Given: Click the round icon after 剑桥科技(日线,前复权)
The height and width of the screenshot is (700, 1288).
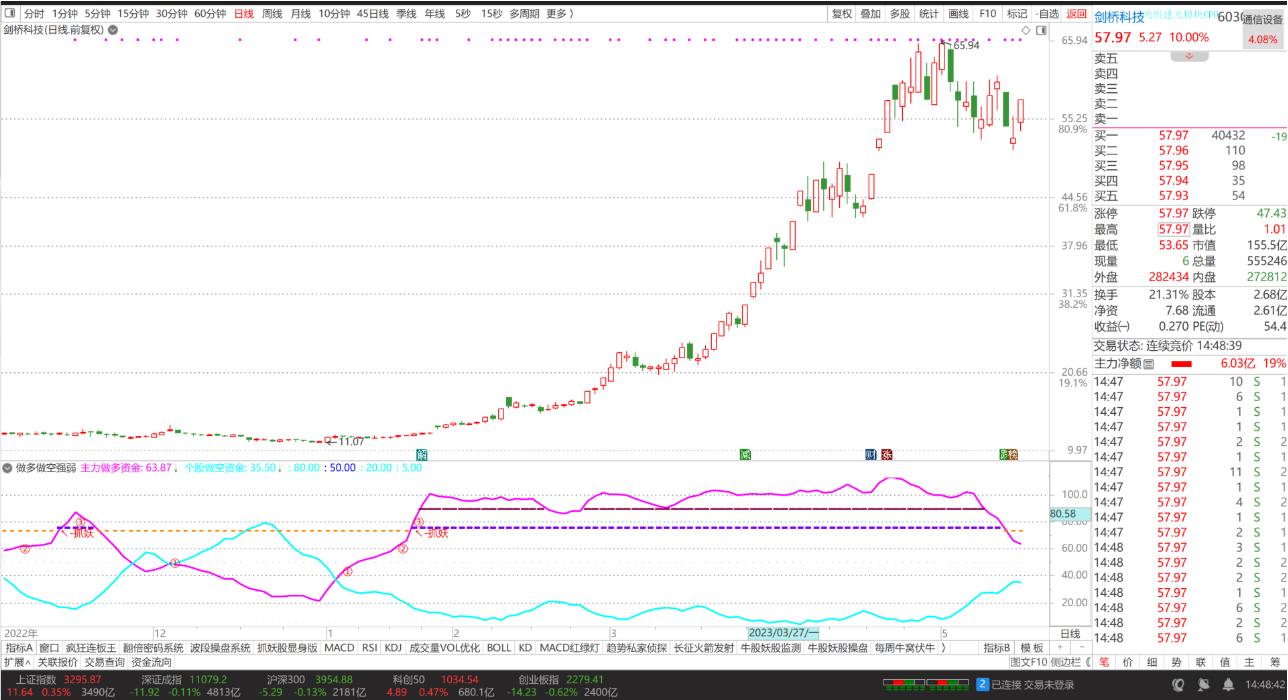Looking at the screenshot, I should pos(113,30).
